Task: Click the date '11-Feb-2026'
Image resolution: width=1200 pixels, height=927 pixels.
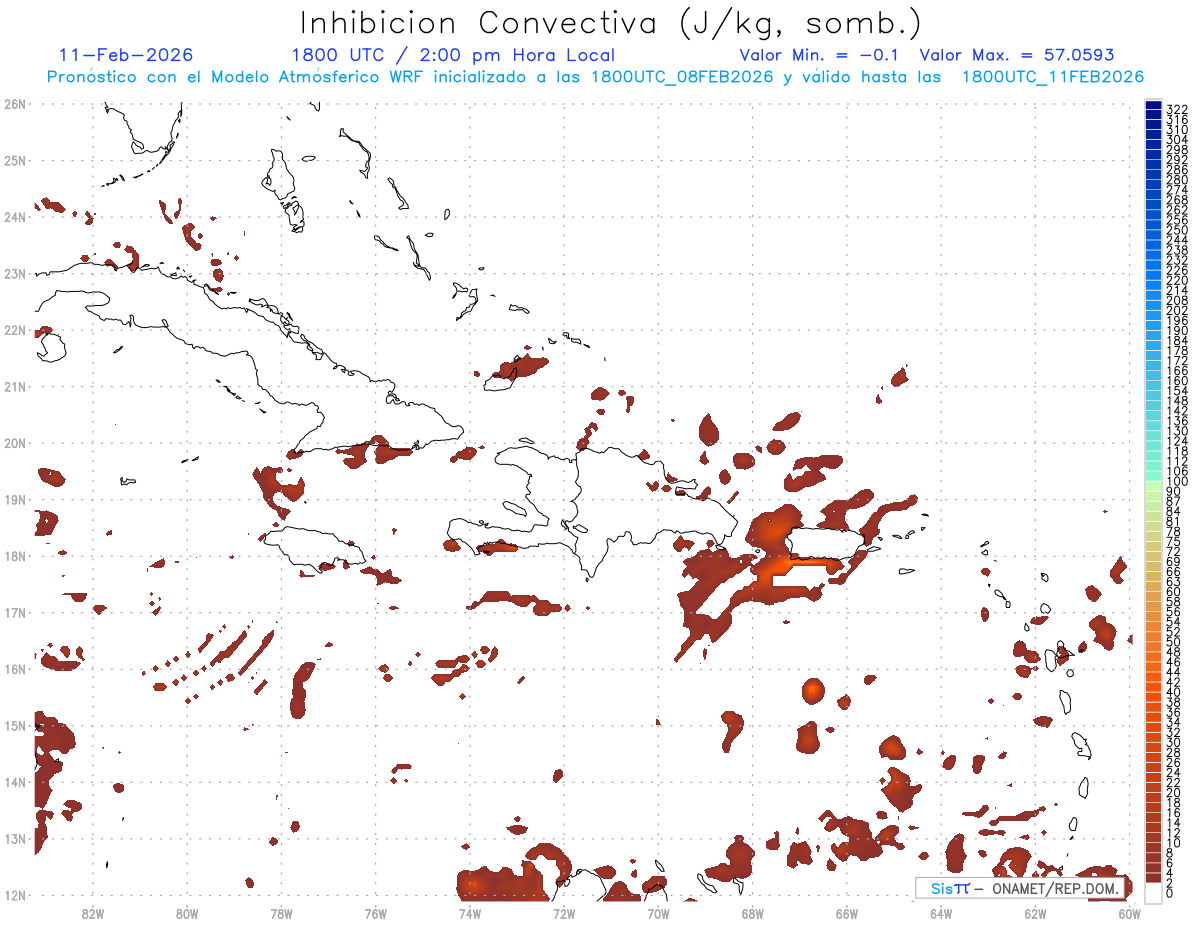Action: coord(126,55)
